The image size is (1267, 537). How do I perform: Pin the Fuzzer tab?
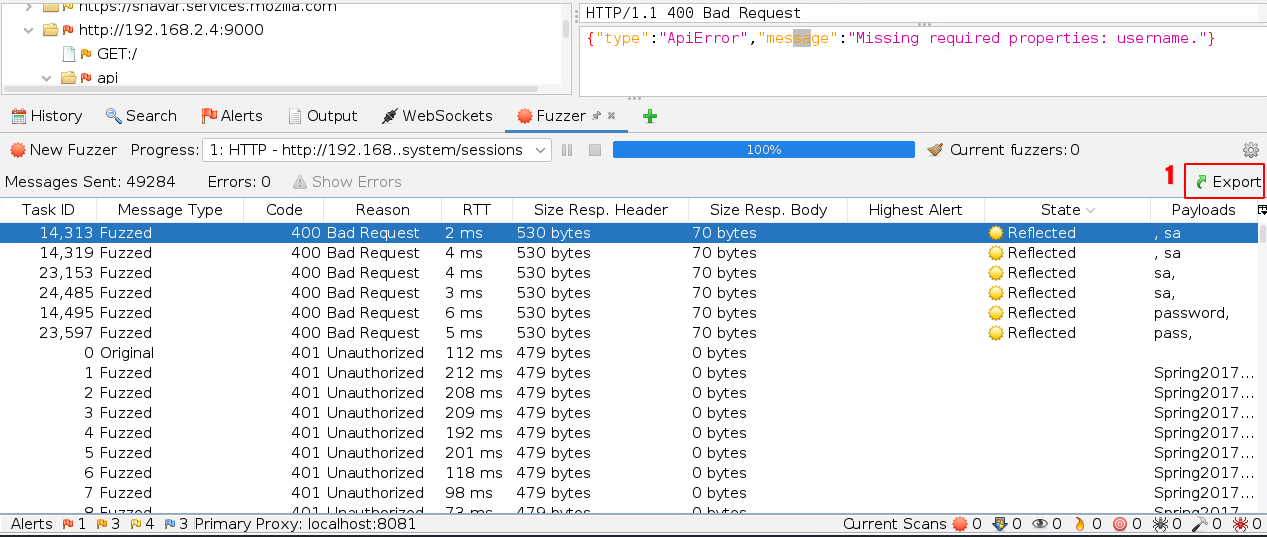tap(597, 116)
